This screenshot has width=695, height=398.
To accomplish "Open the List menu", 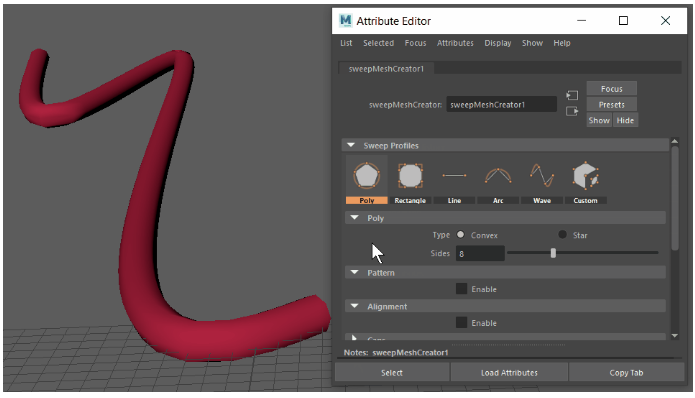I will 346,43.
